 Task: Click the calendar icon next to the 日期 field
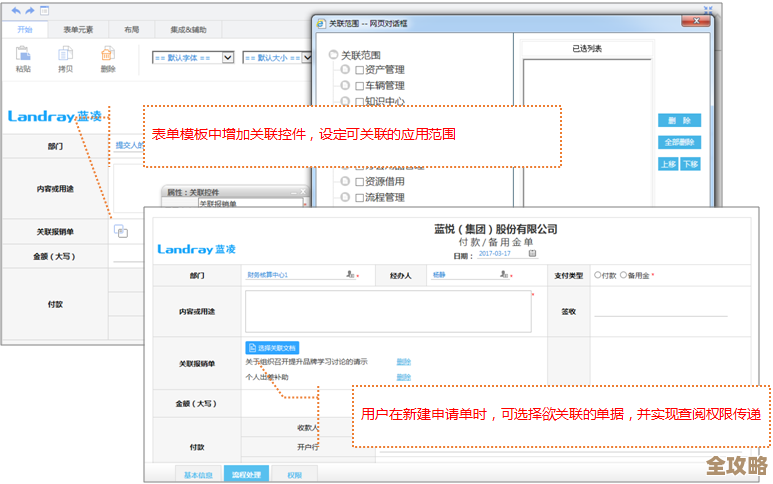(x=532, y=253)
